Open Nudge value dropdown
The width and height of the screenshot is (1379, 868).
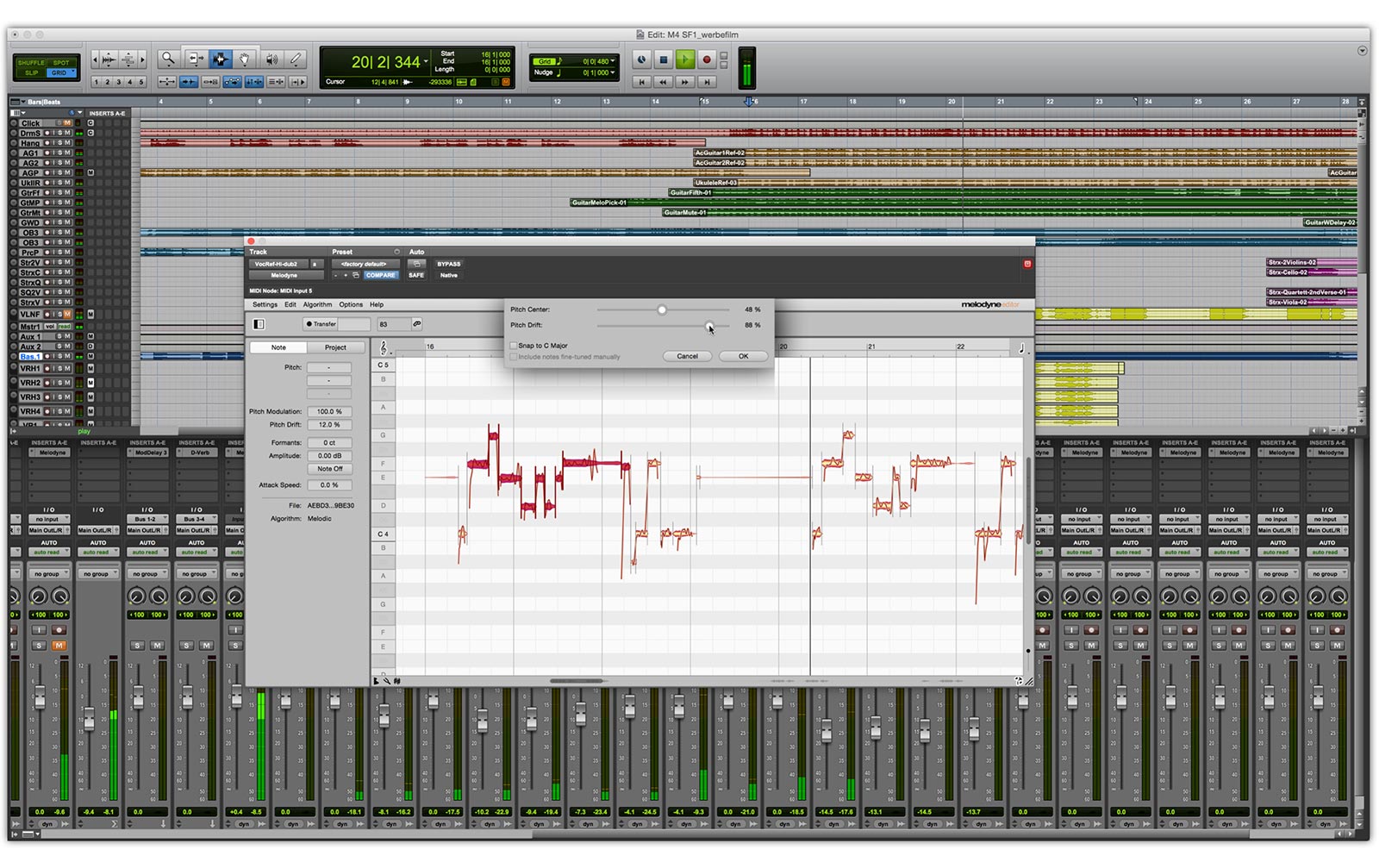click(613, 72)
